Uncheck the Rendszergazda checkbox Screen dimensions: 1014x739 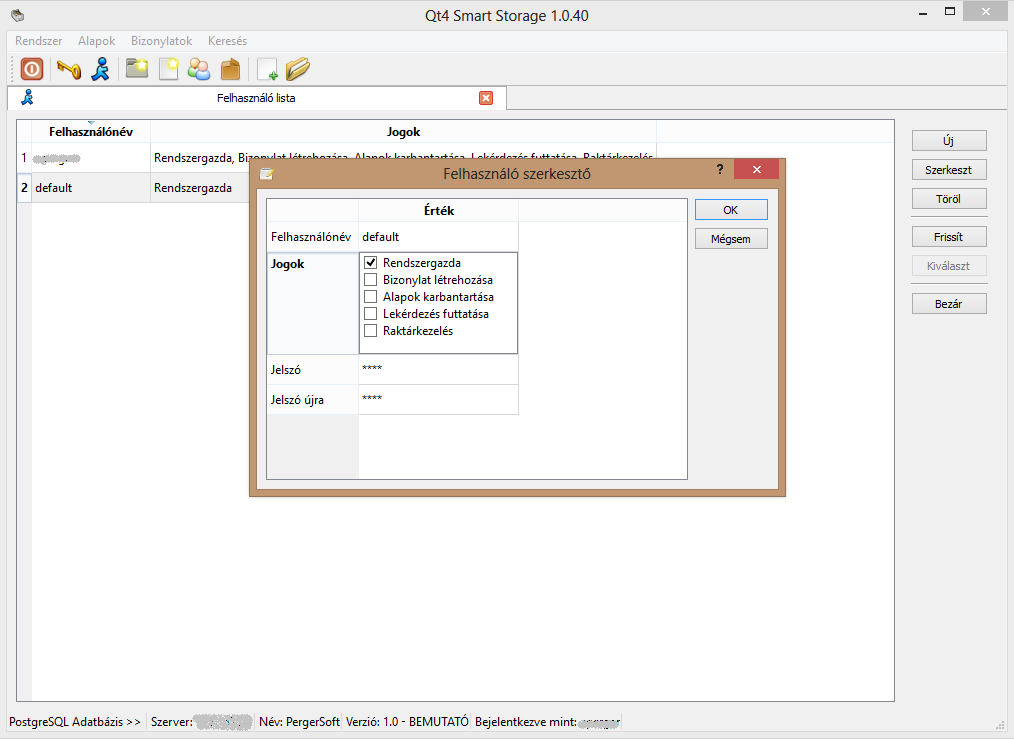point(370,263)
